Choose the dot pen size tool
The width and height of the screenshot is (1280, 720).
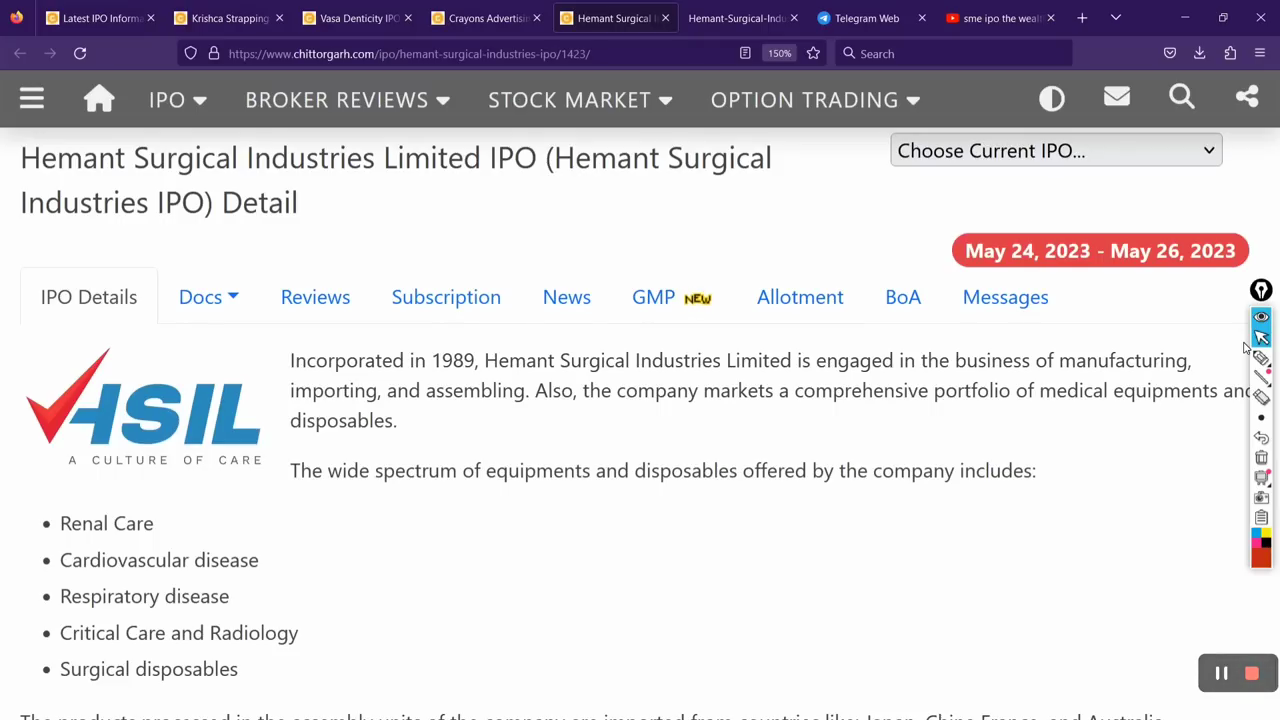tap(1261, 418)
